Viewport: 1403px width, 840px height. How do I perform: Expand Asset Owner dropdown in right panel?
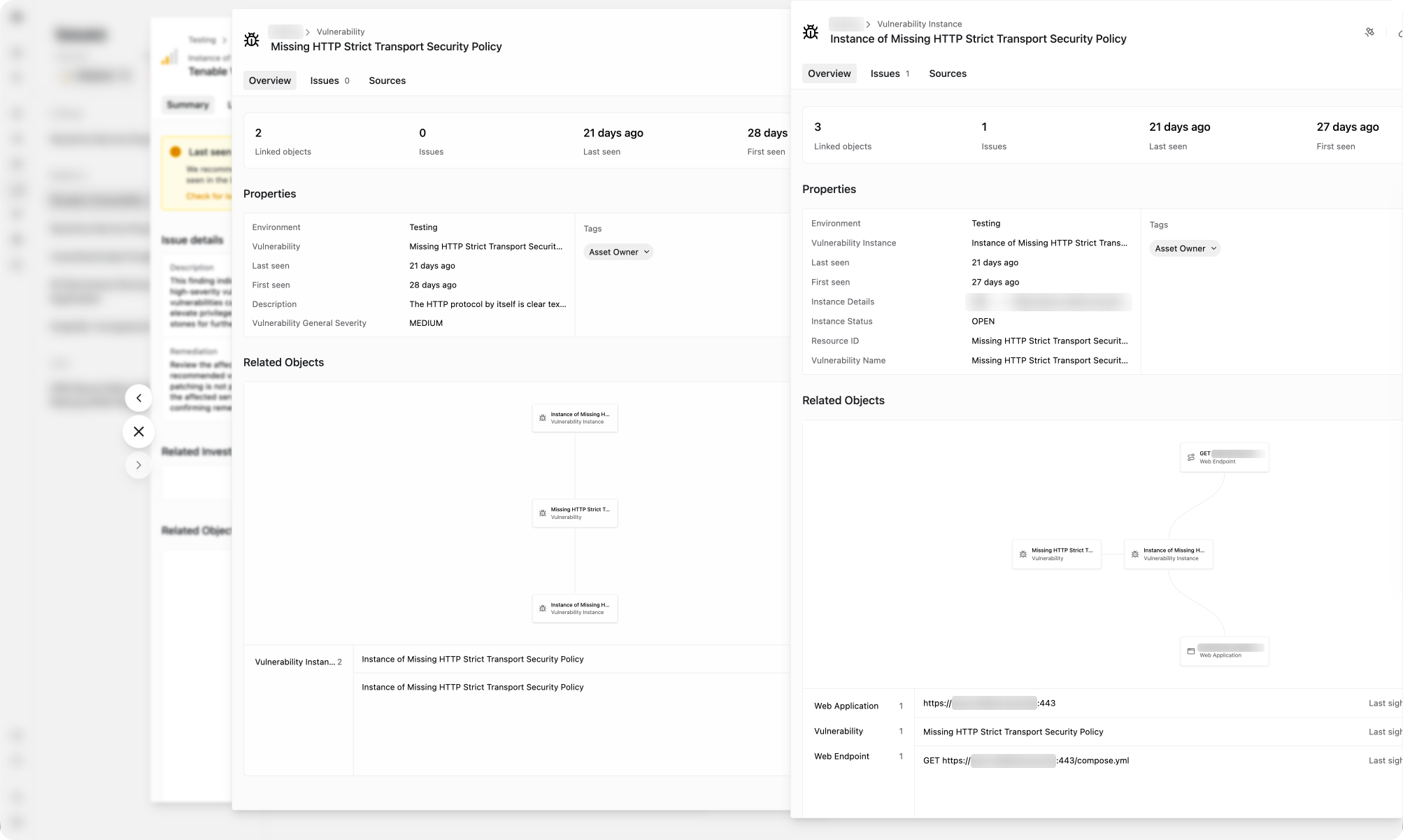coord(1185,248)
